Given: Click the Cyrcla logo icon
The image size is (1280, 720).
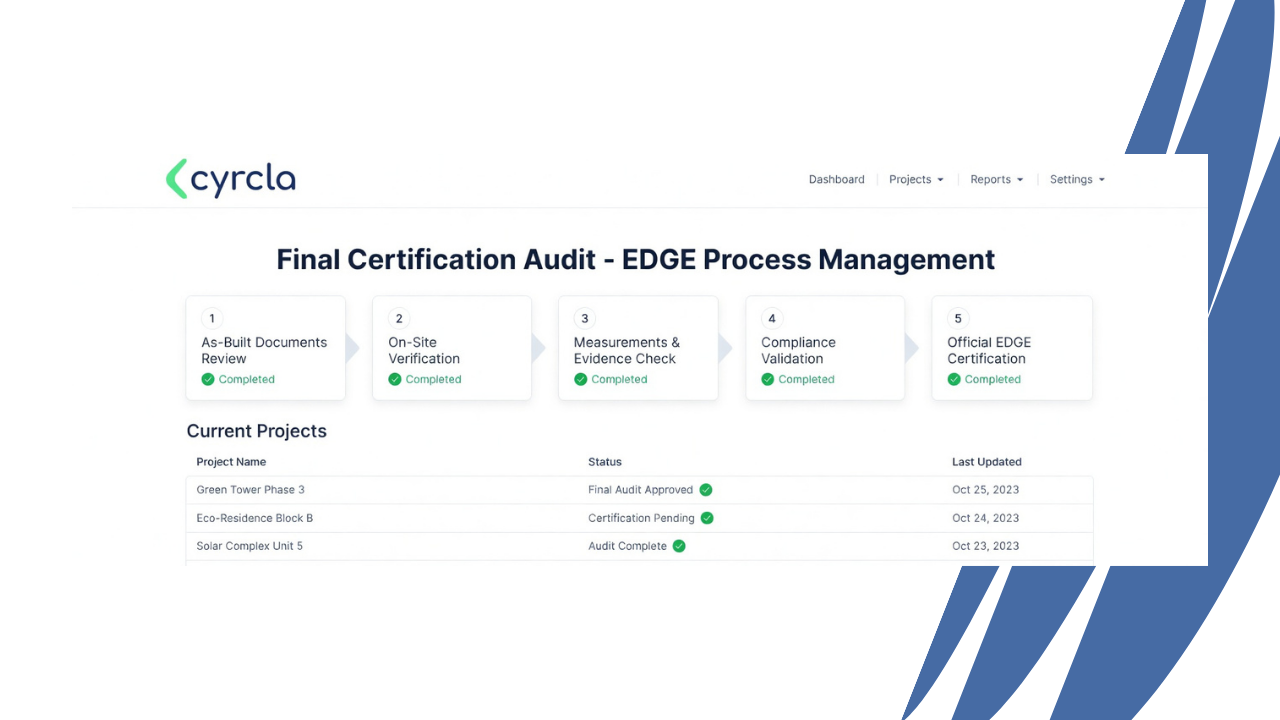Looking at the screenshot, I should pos(175,178).
